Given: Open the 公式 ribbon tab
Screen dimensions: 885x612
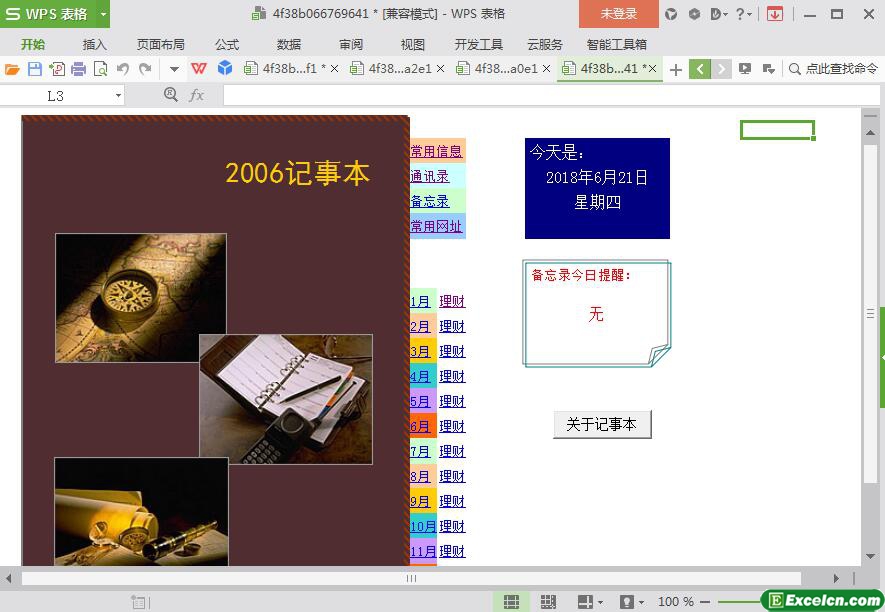Looking at the screenshot, I should click(227, 44).
